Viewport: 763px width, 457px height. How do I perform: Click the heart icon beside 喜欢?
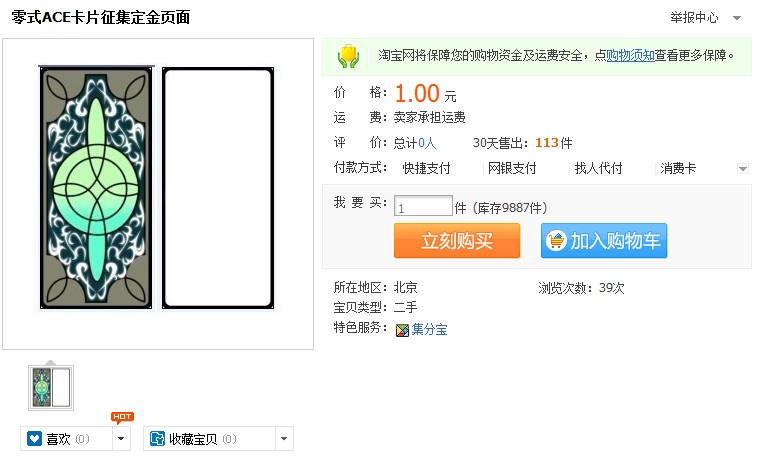click(35, 439)
